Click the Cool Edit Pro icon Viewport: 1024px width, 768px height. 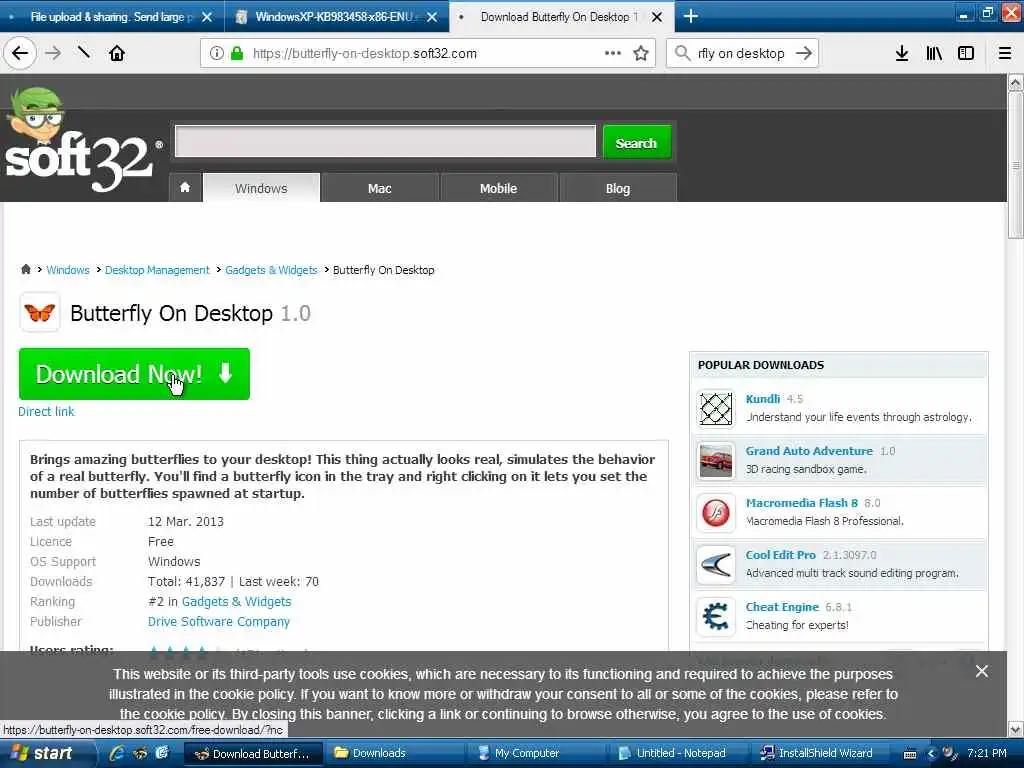click(716, 565)
